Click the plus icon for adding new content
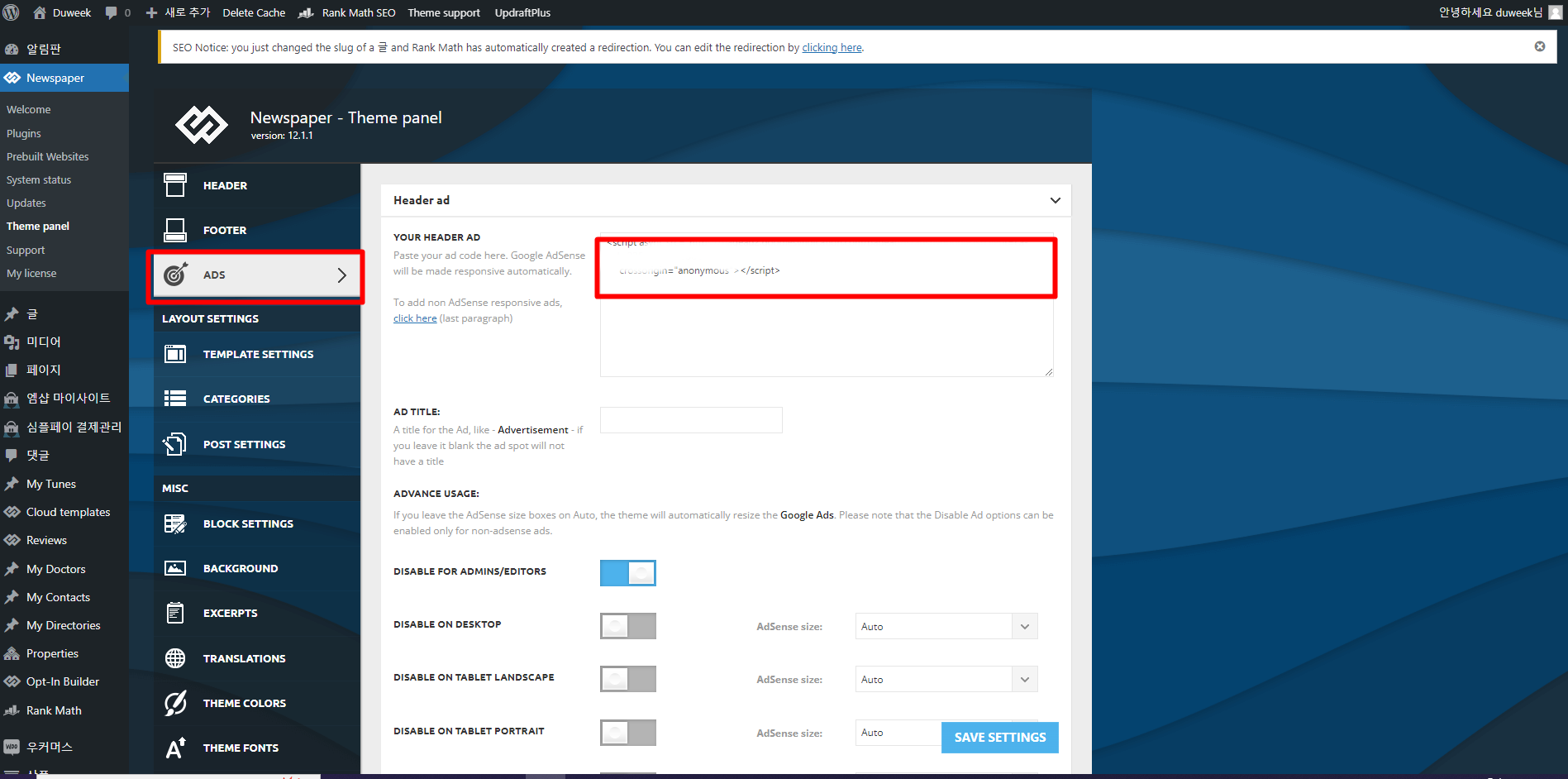Image resolution: width=1568 pixels, height=779 pixels. click(x=151, y=12)
